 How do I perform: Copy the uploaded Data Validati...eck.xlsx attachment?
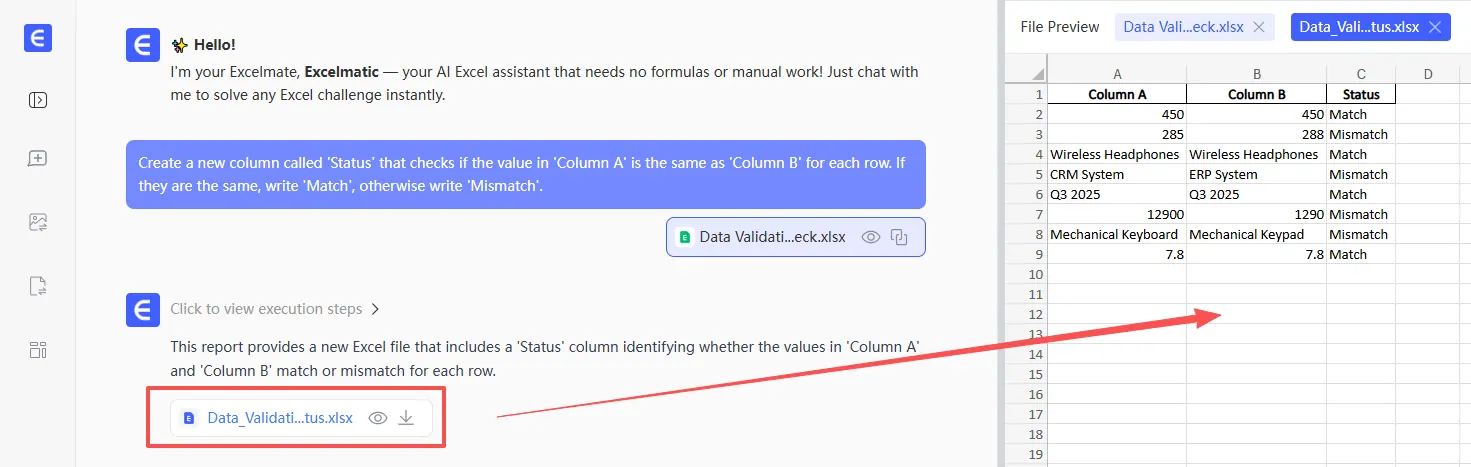click(899, 237)
